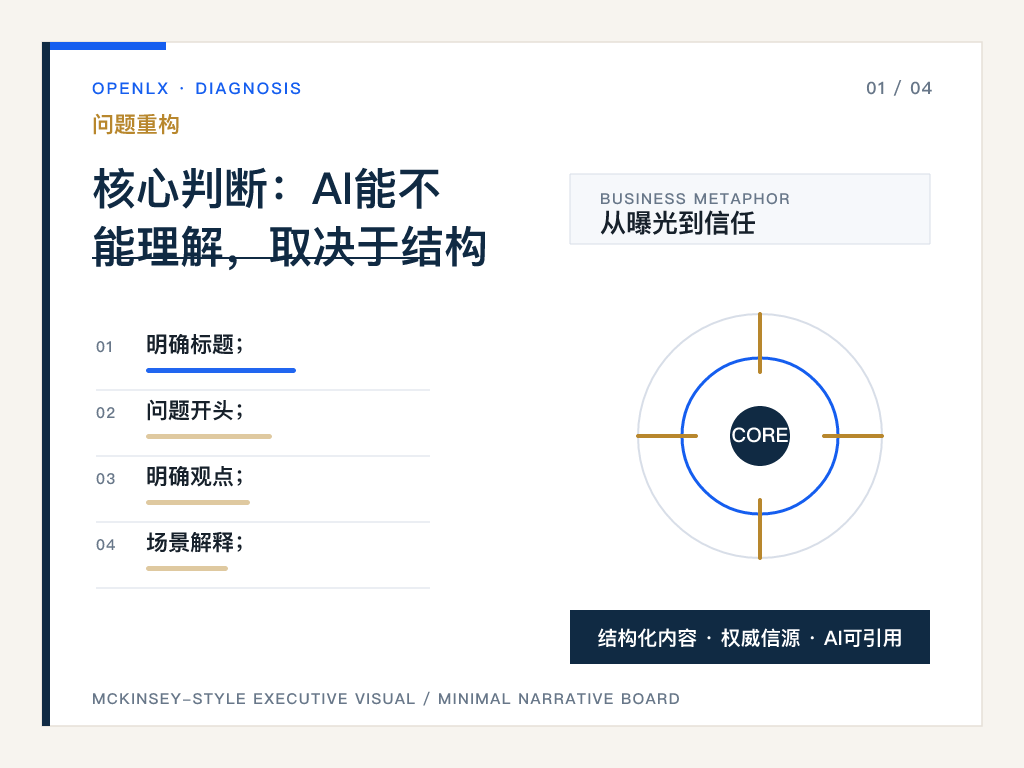Image resolution: width=1024 pixels, height=768 pixels.
Task: Select the 从曝光到信任 text
Action: click(677, 223)
